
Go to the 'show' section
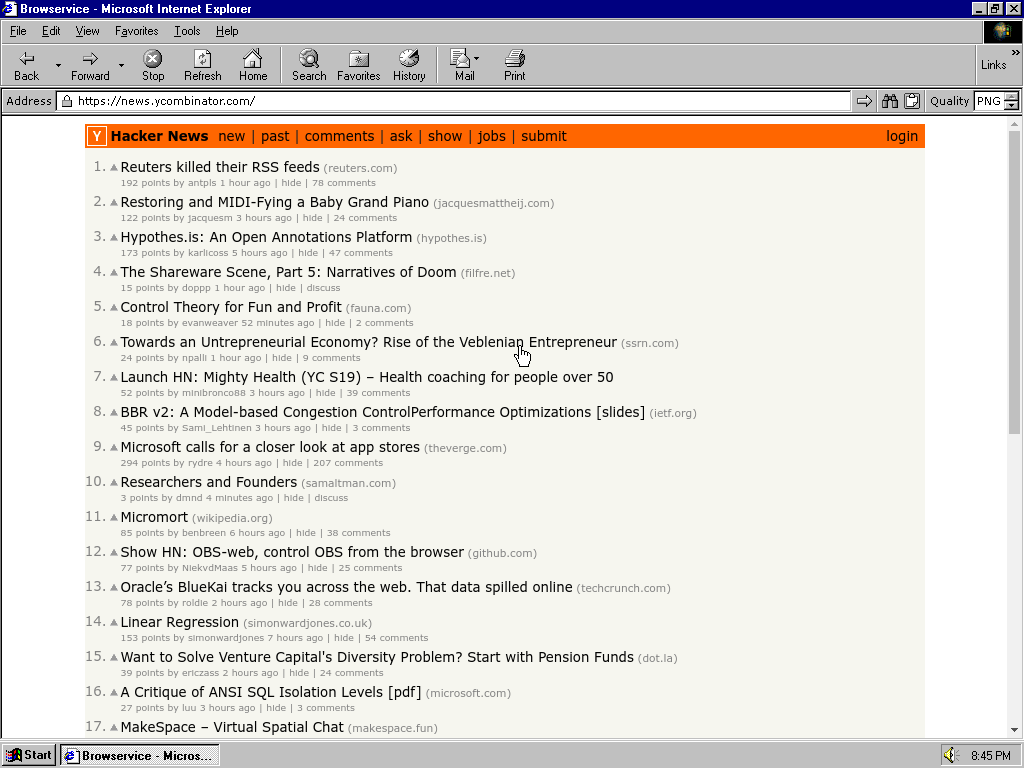[x=445, y=136]
